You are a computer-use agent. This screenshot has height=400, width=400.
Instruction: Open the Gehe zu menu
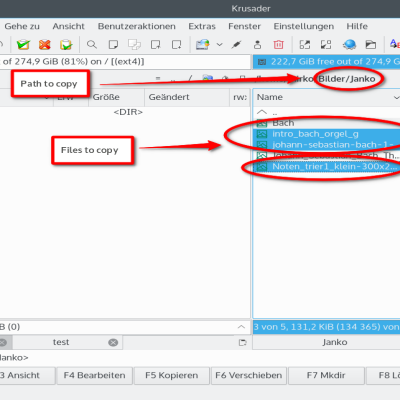(x=22, y=26)
